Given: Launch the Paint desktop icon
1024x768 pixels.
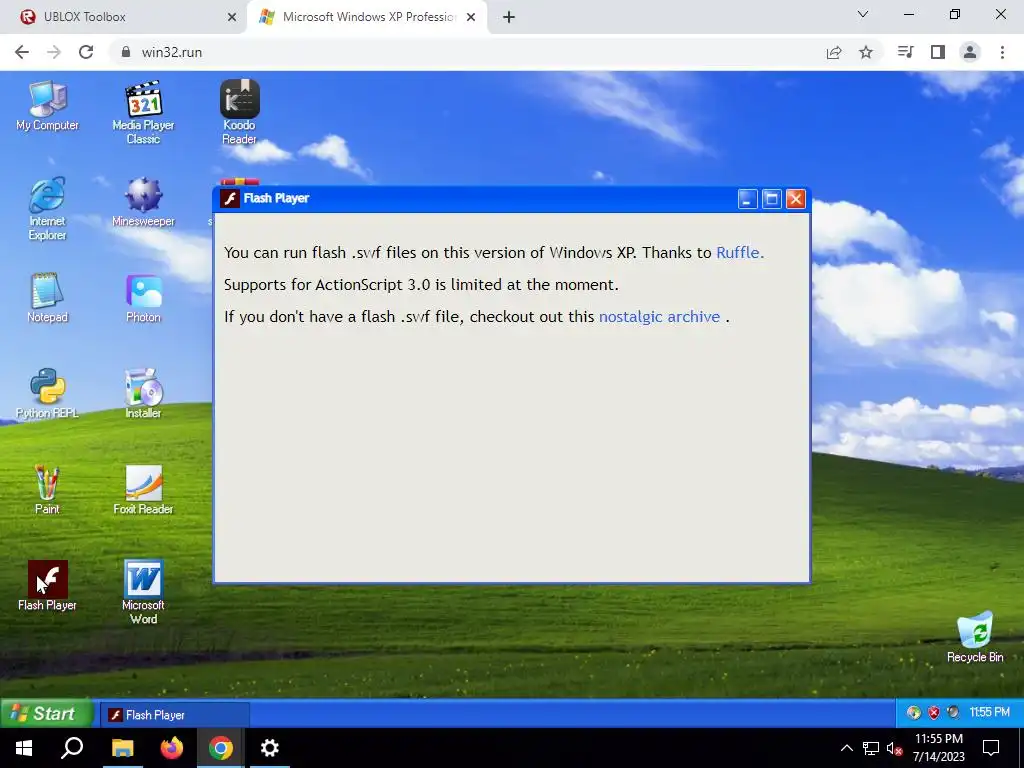Looking at the screenshot, I should pos(47,490).
